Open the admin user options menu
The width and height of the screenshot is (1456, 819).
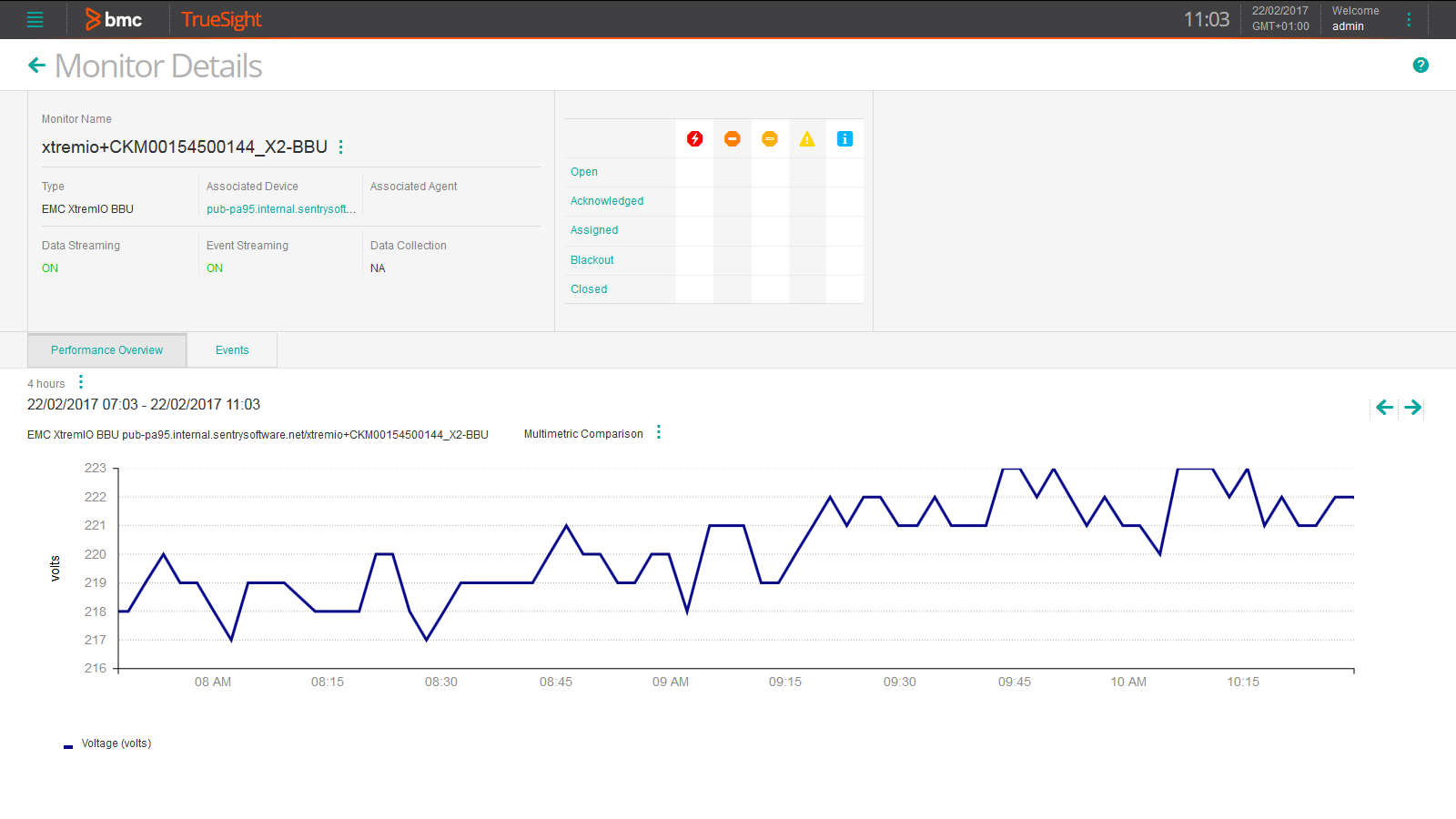[x=1409, y=19]
